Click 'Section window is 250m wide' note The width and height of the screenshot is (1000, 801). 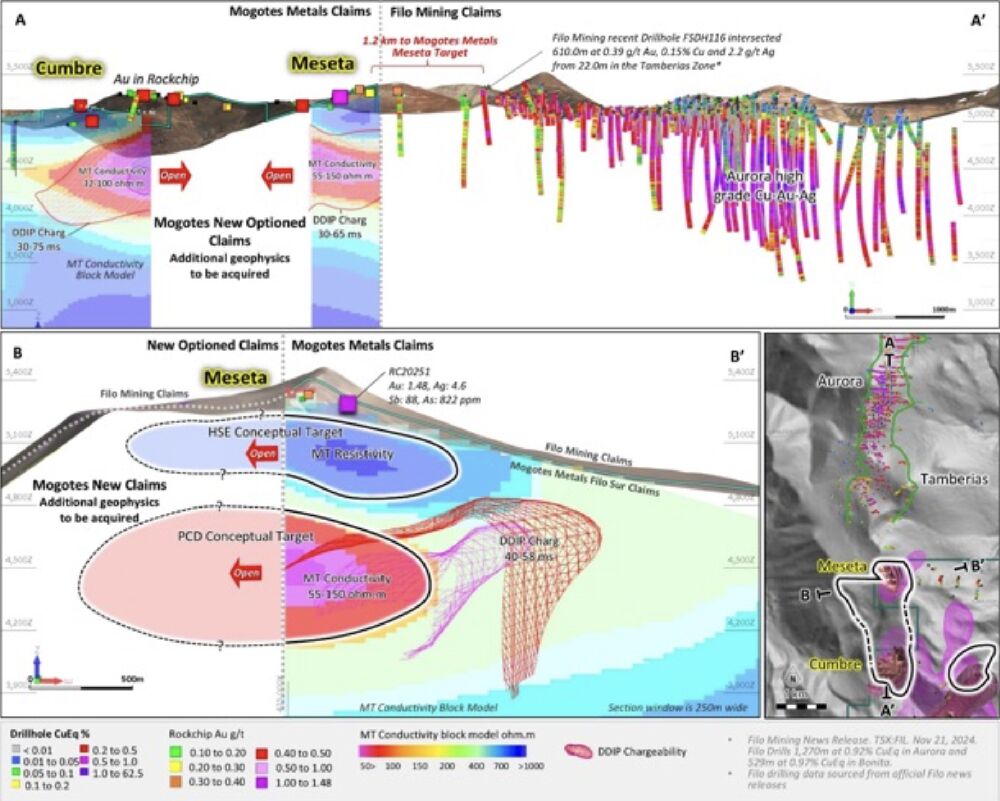(x=680, y=707)
